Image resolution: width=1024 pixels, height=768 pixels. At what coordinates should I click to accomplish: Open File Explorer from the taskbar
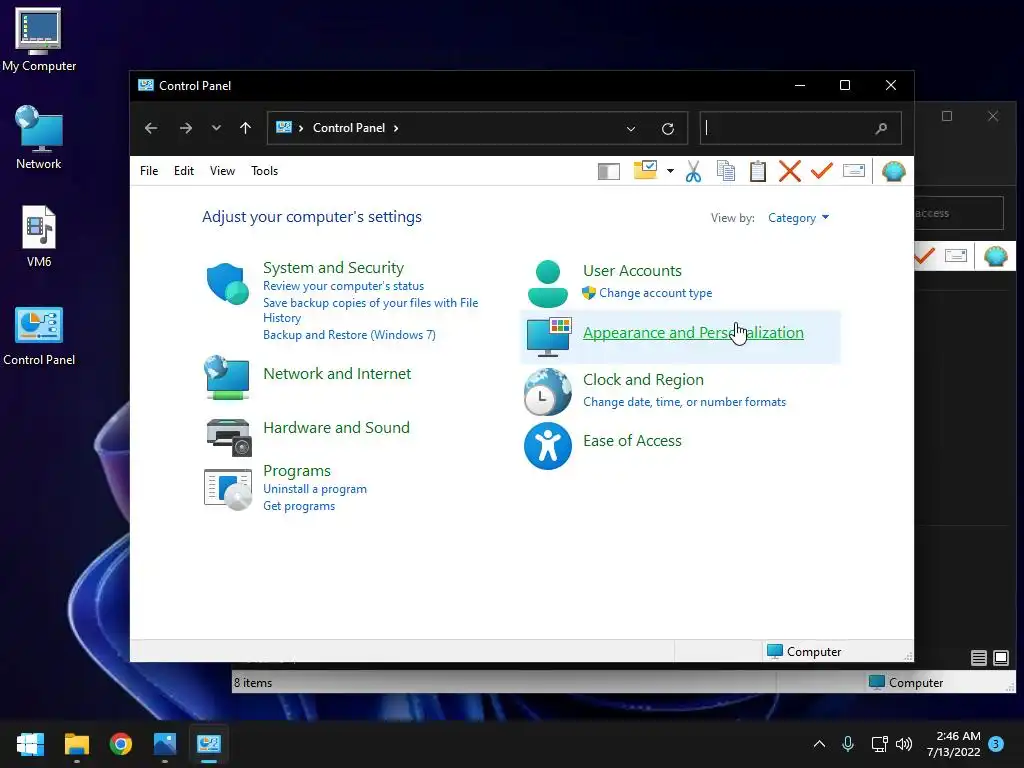click(x=76, y=744)
